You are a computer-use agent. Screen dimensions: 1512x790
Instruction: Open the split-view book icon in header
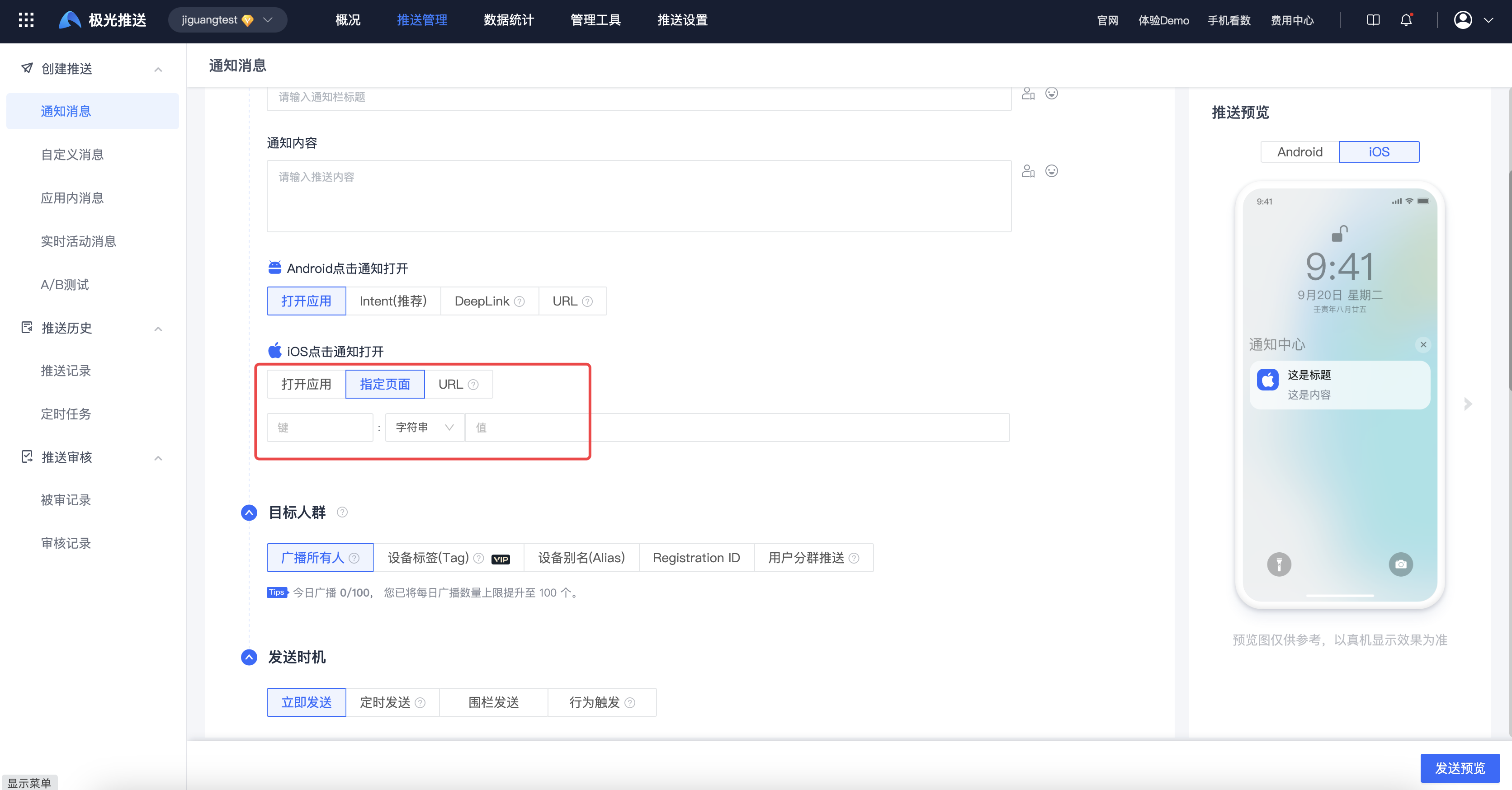click(x=1373, y=20)
